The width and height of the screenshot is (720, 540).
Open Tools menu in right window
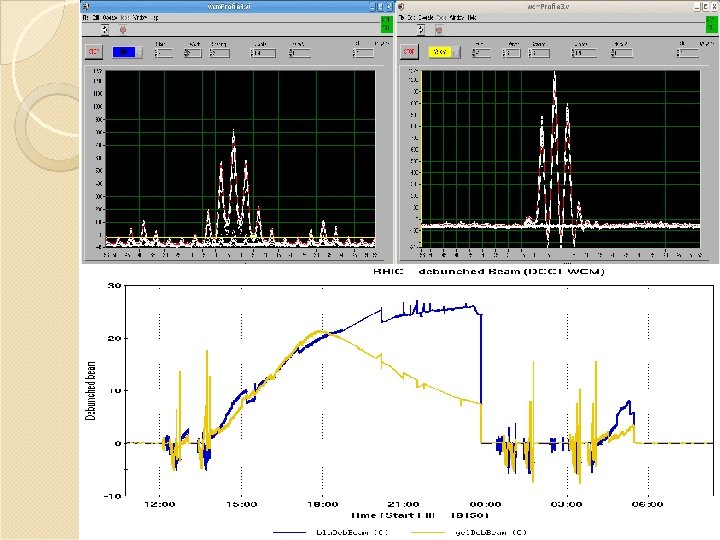coord(441,17)
